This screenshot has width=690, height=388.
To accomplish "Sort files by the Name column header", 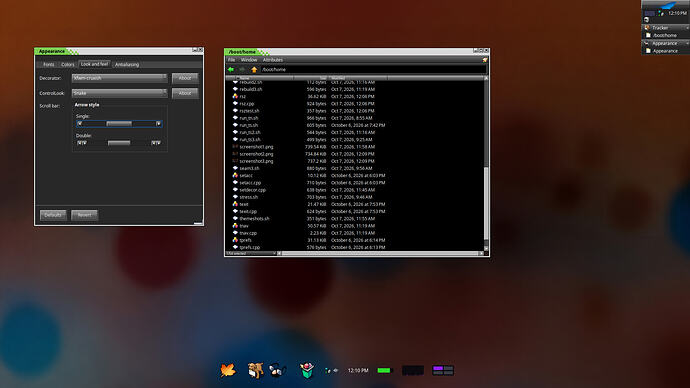I will coord(264,78).
